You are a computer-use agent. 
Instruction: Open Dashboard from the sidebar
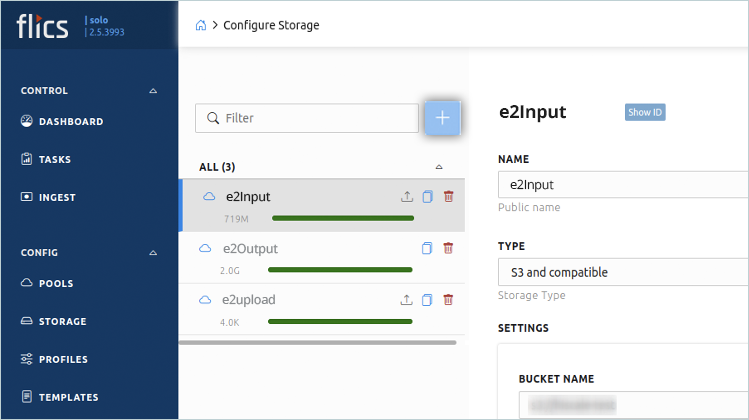[70, 122]
